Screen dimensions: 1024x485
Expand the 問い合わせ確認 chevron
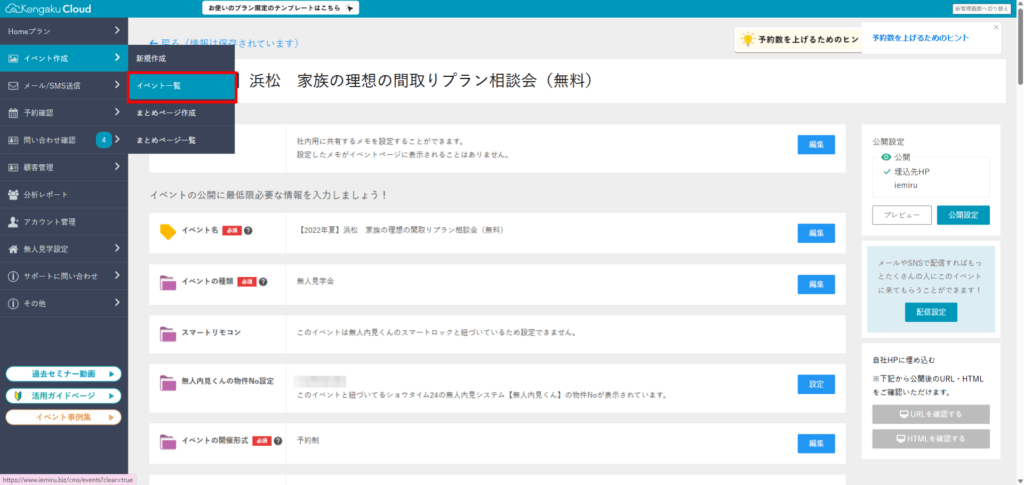pos(118,139)
